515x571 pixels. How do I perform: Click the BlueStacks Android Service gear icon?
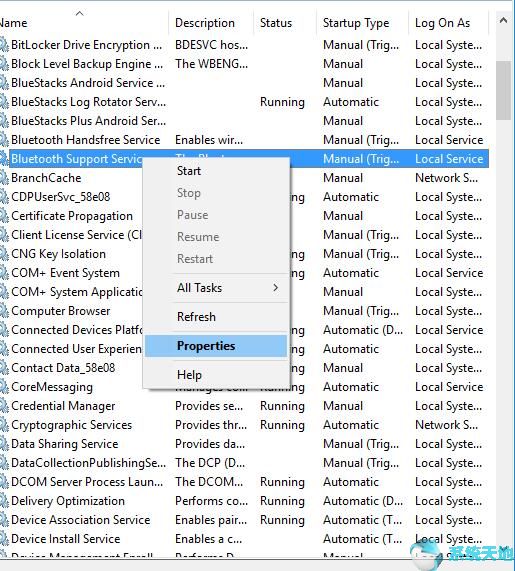pos(4,83)
